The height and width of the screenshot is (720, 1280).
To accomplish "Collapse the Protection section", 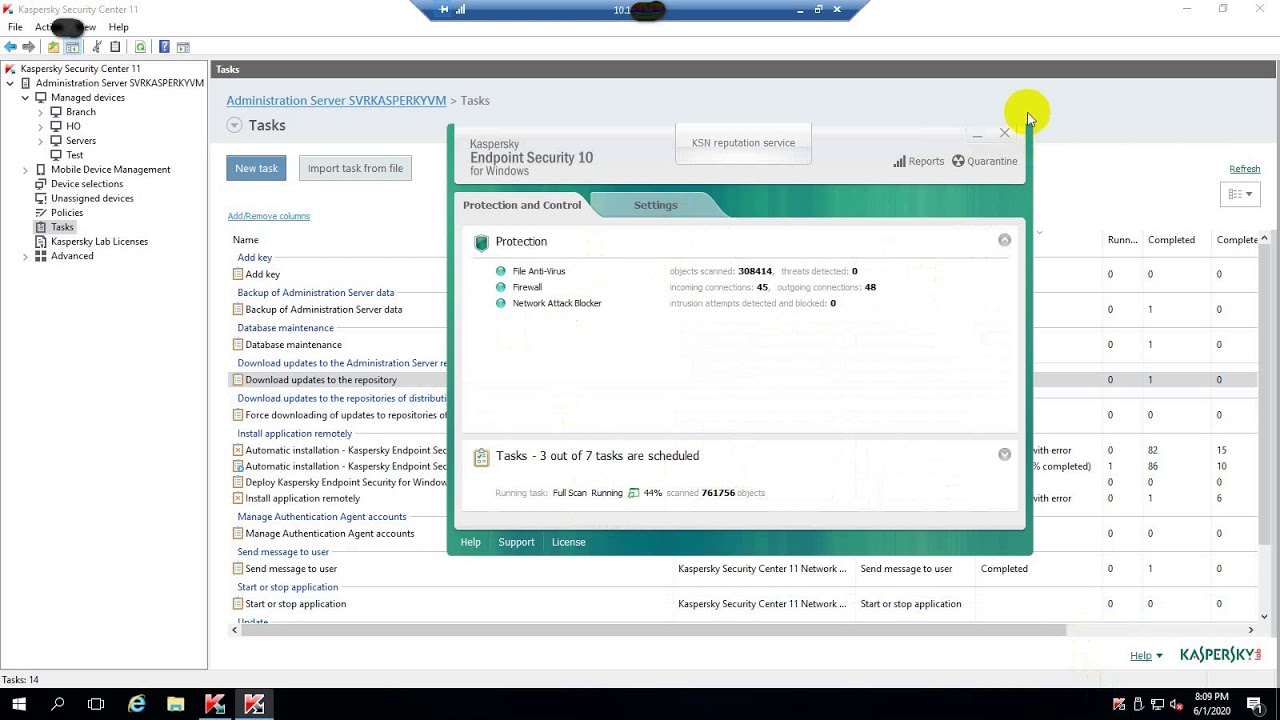I will click(1005, 240).
